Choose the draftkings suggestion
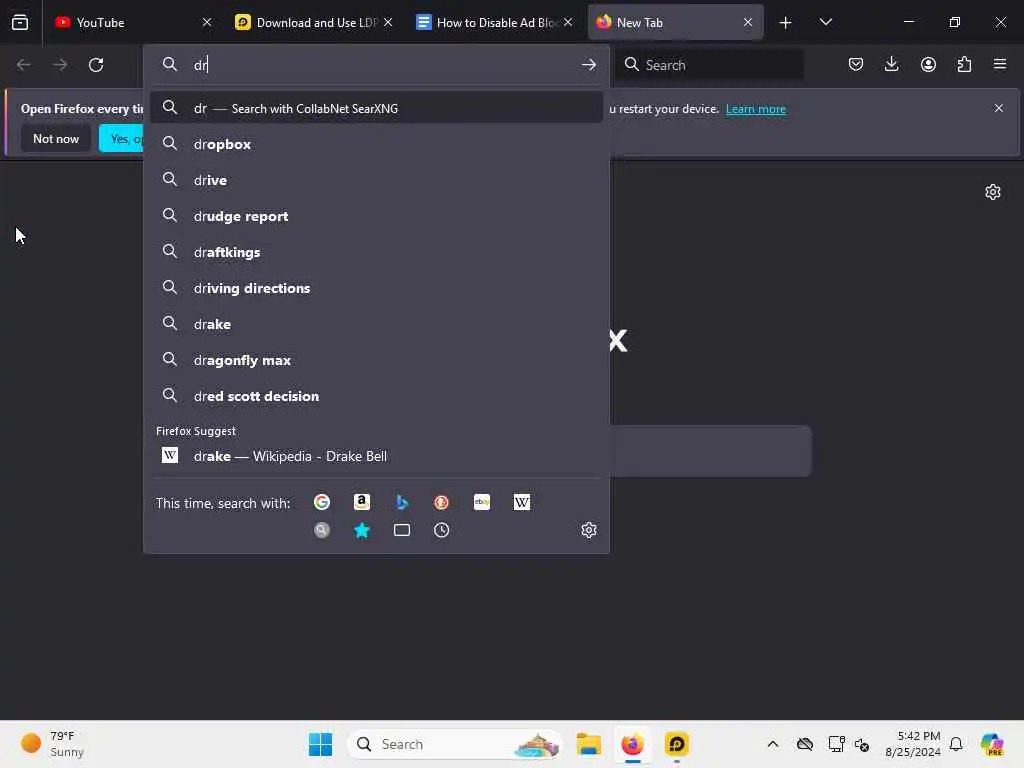The height and width of the screenshot is (768, 1024). point(376,252)
